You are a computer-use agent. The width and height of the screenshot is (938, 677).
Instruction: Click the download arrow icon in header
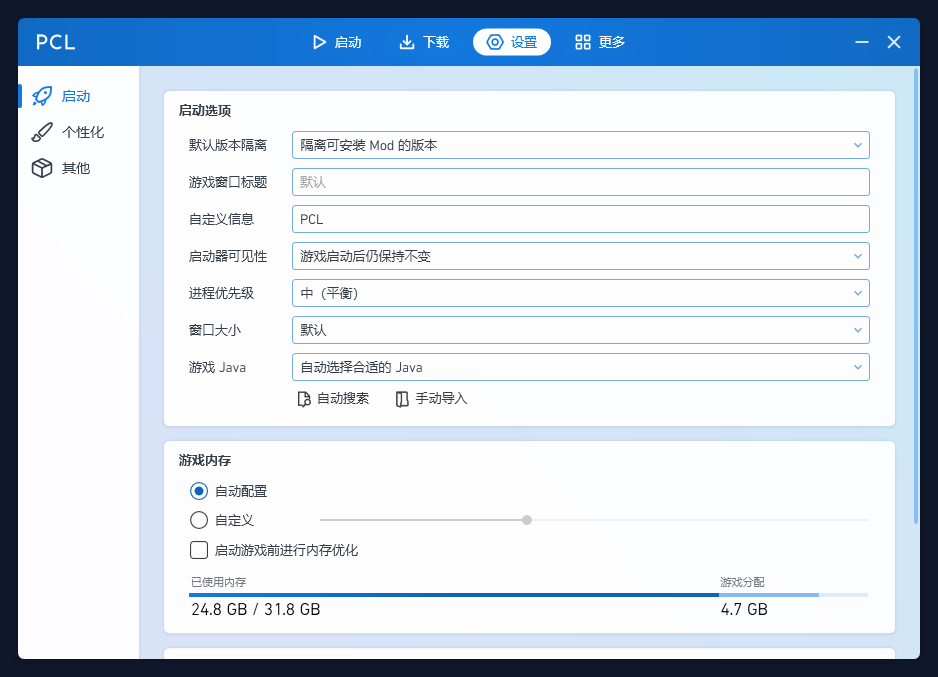coord(407,42)
